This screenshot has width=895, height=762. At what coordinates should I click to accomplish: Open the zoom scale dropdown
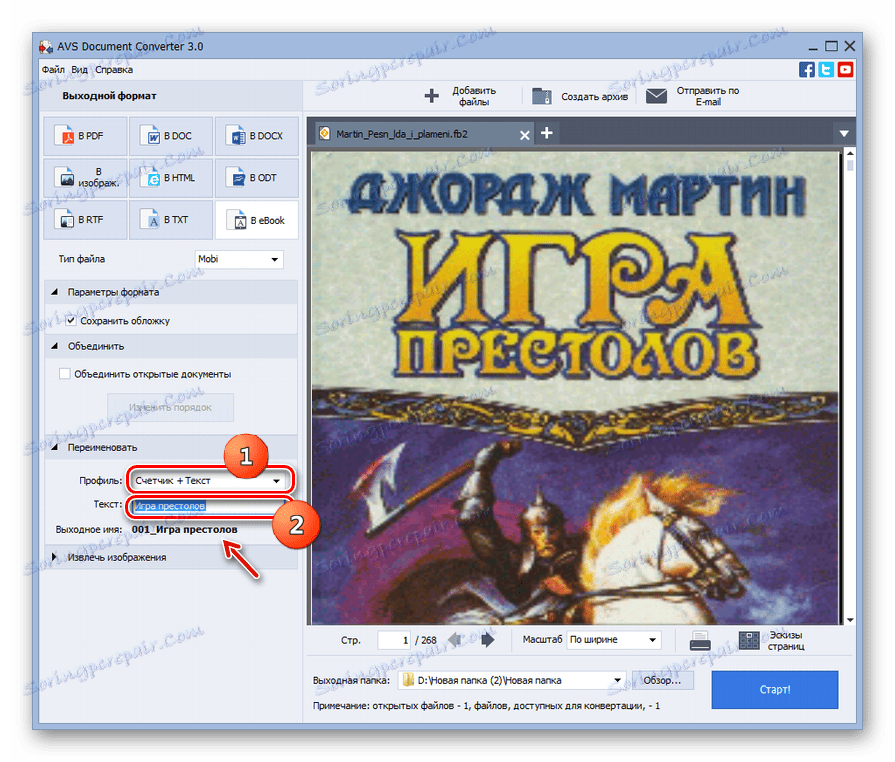(x=614, y=640)
